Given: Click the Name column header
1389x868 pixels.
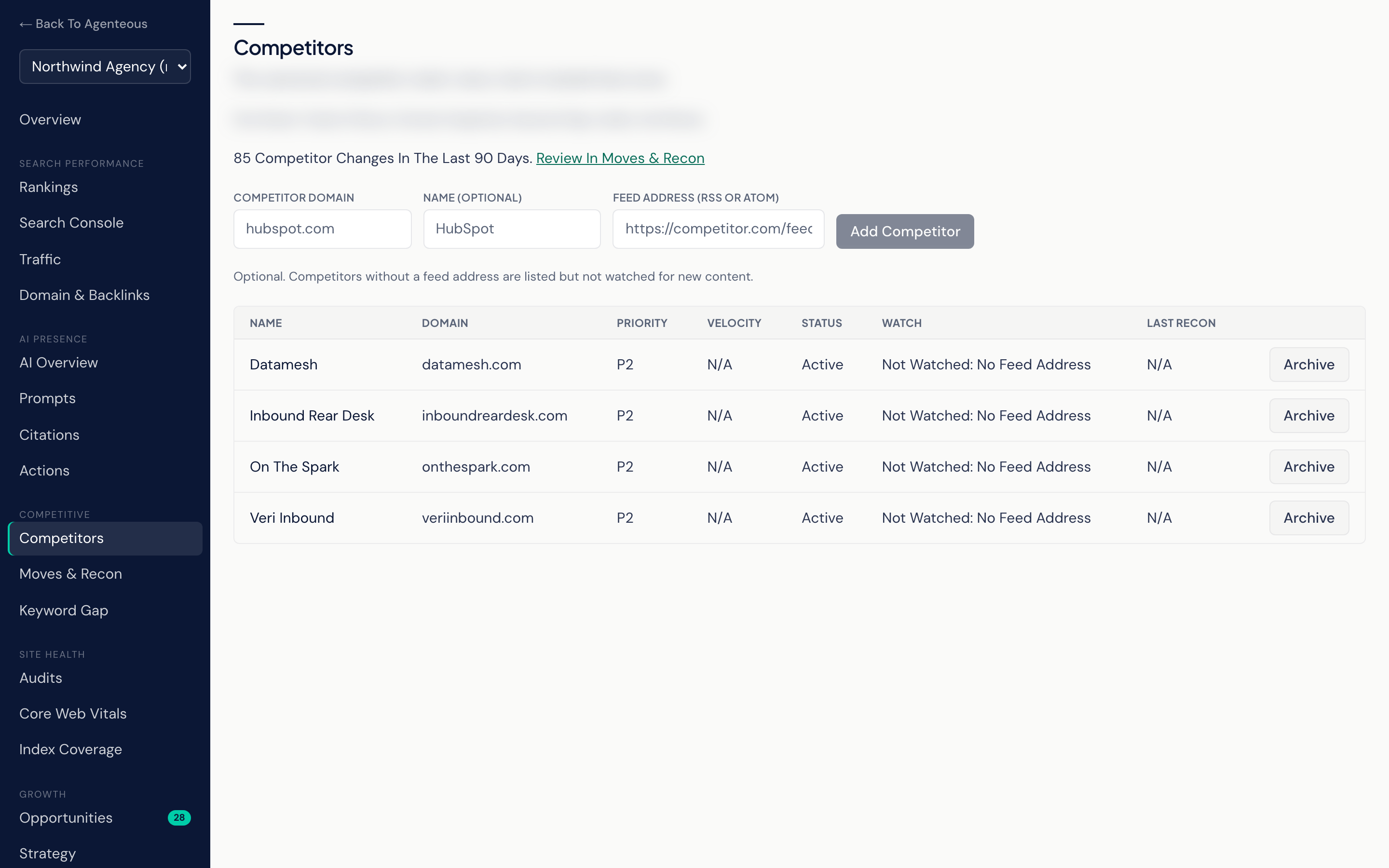Looking at the screenshot, I should point(266,323).
